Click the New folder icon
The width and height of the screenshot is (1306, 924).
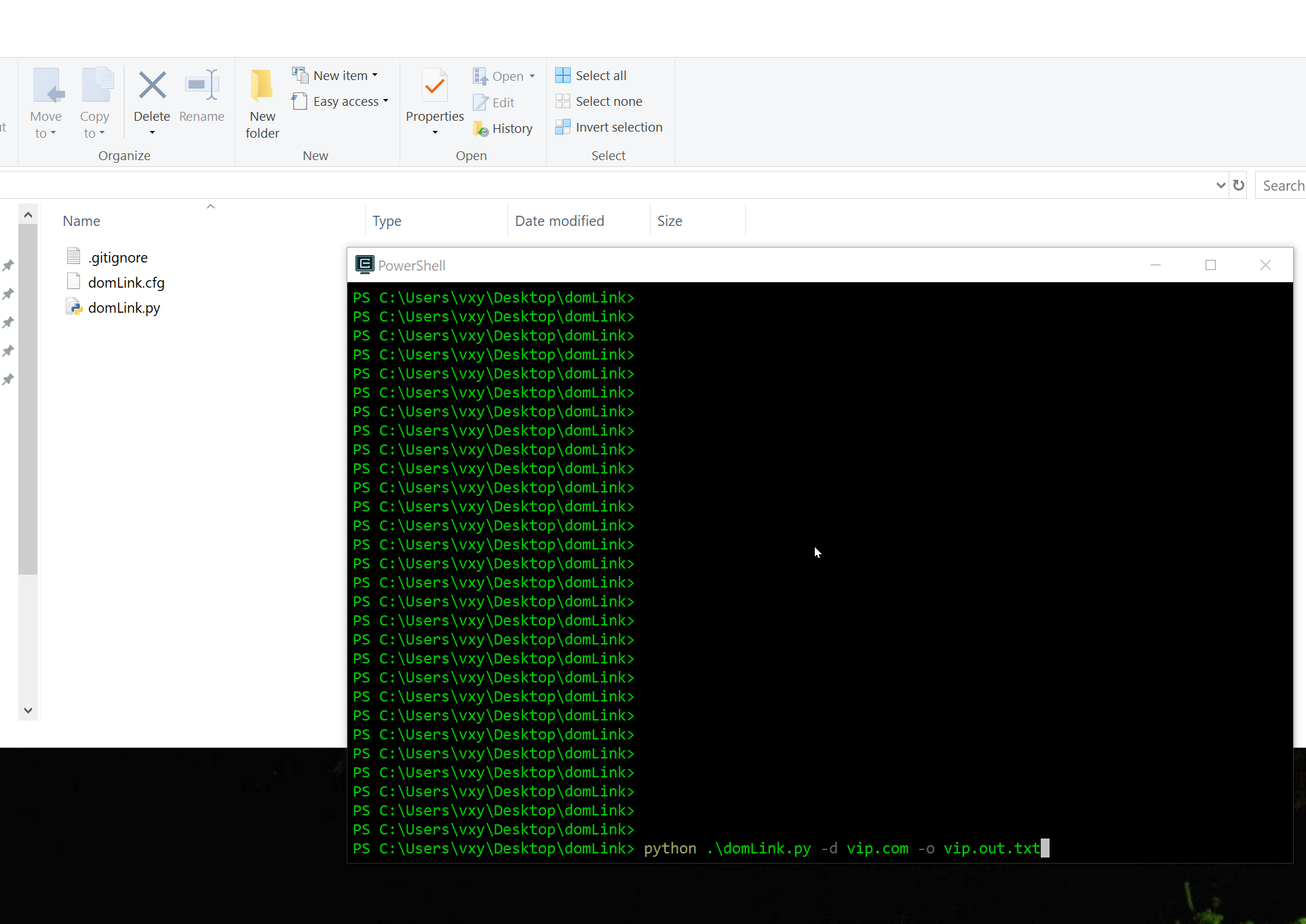pyautogui.click(x=262, y=101)
